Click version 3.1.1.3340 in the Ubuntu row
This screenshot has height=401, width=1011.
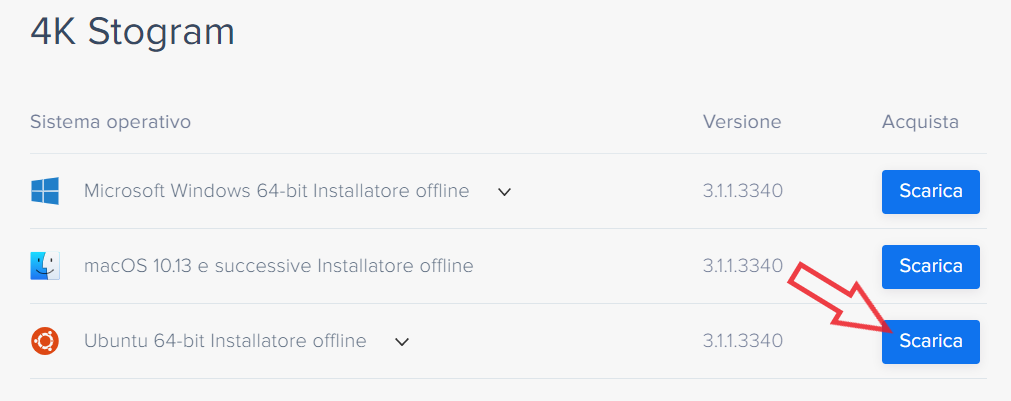pyautogui.click(x=742, y=341)
